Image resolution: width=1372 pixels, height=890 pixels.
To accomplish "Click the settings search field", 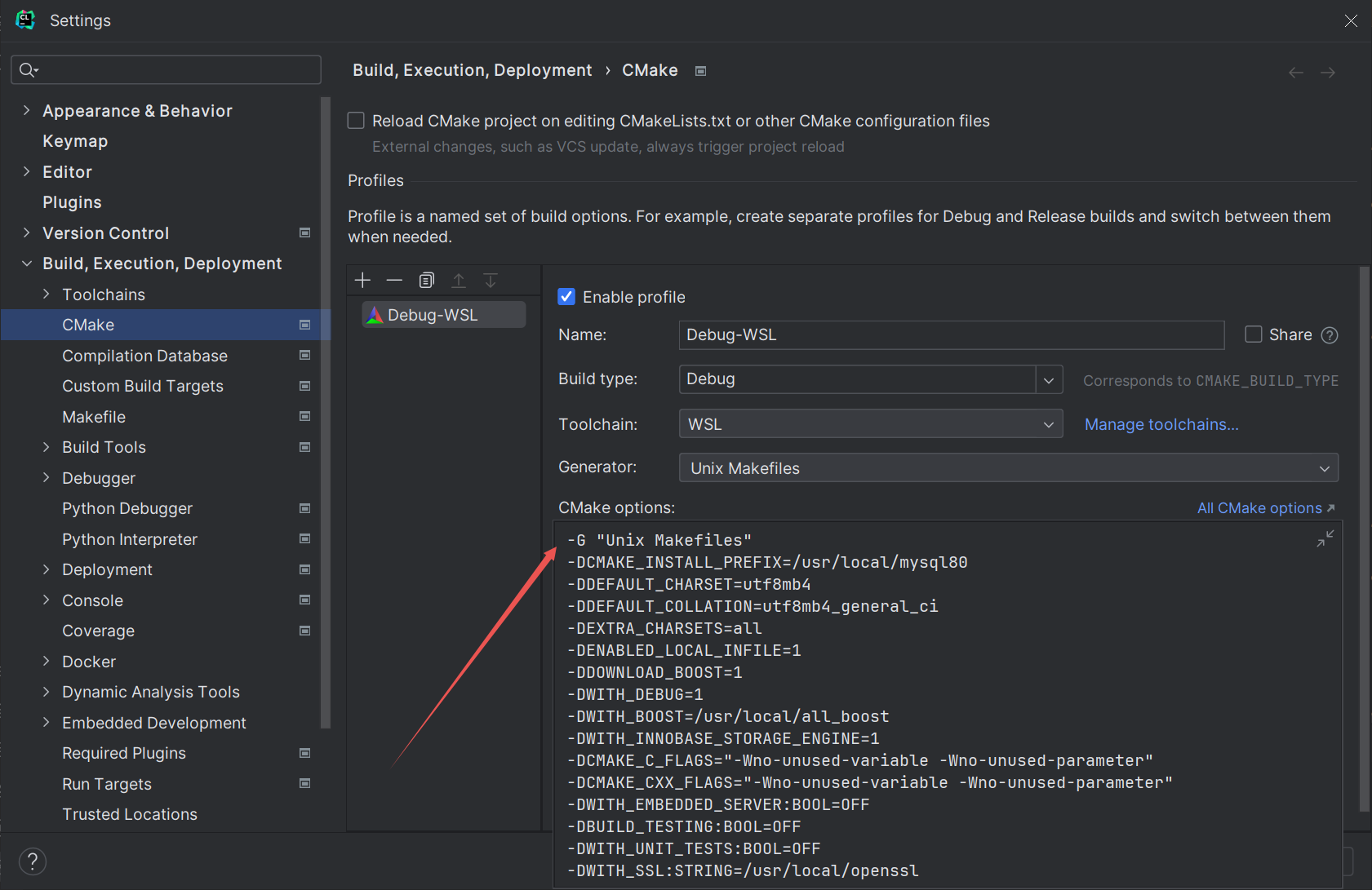I will 166,70.
